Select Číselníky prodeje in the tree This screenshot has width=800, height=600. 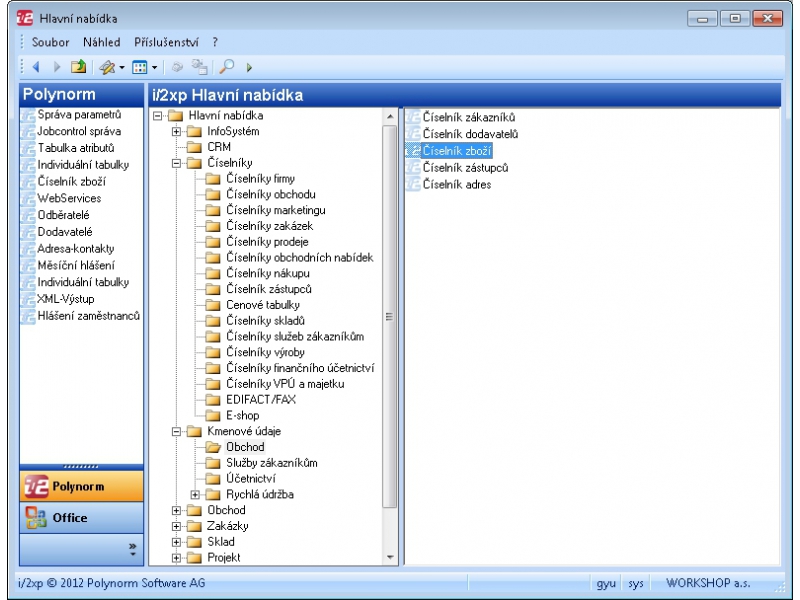[267, 242]
